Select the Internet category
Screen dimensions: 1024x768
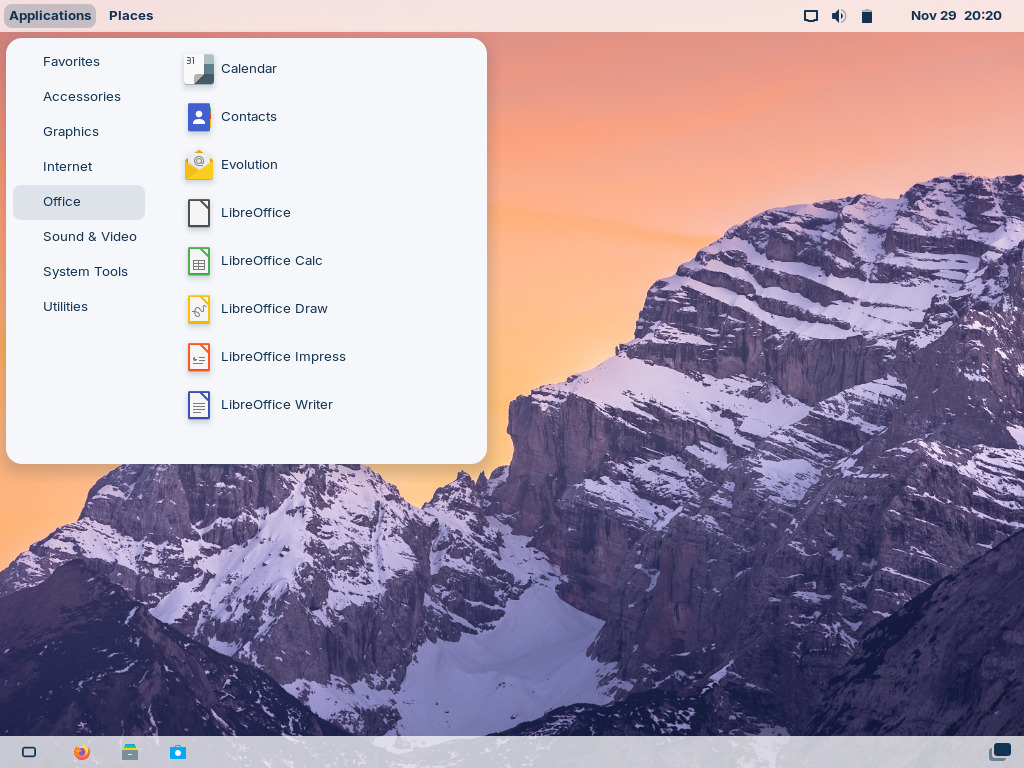point(67,166)
